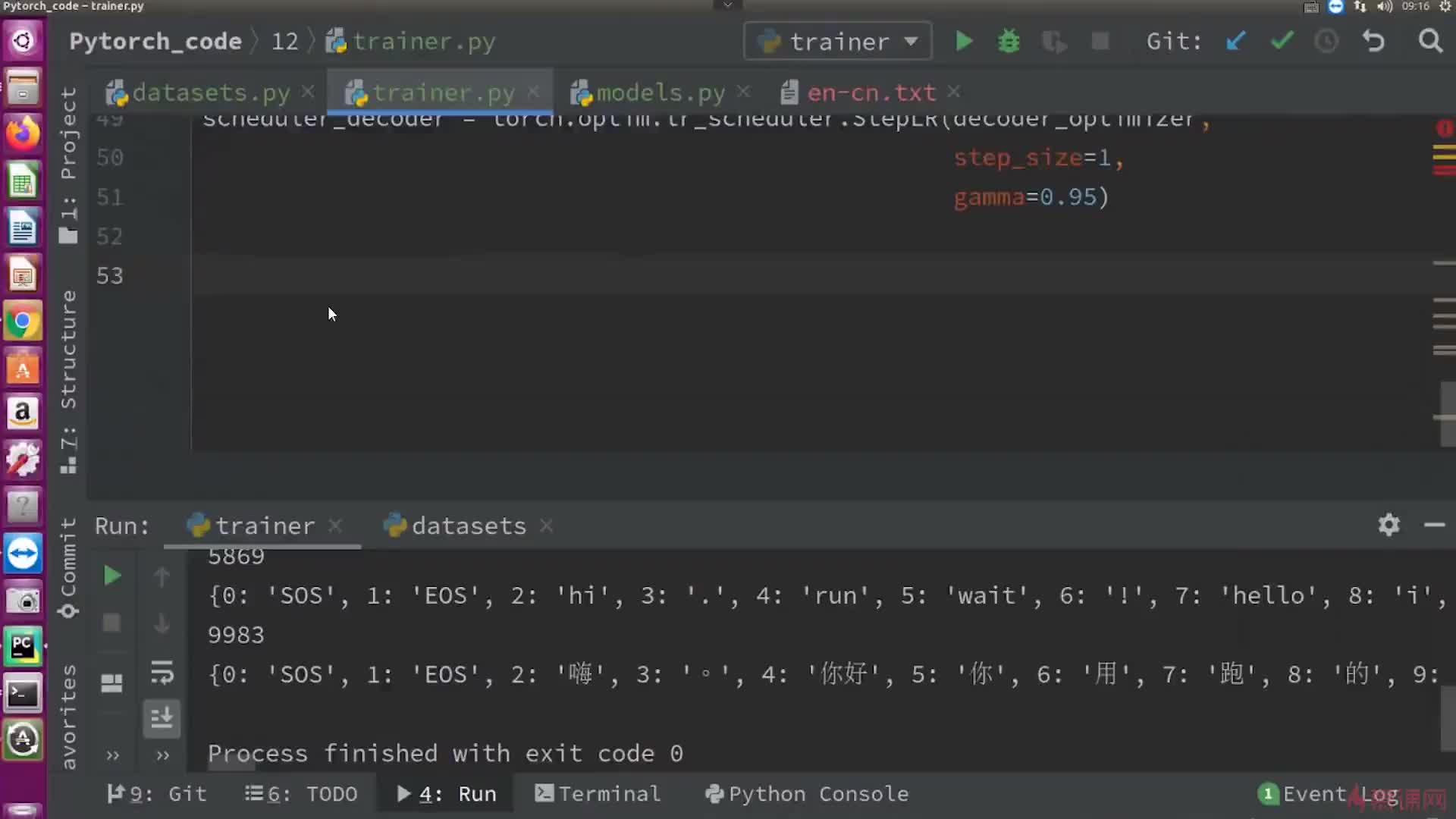Screen dimensions: 1456x819
Task: Start debugging with the bug icon
Action: tap(1009, 41)
